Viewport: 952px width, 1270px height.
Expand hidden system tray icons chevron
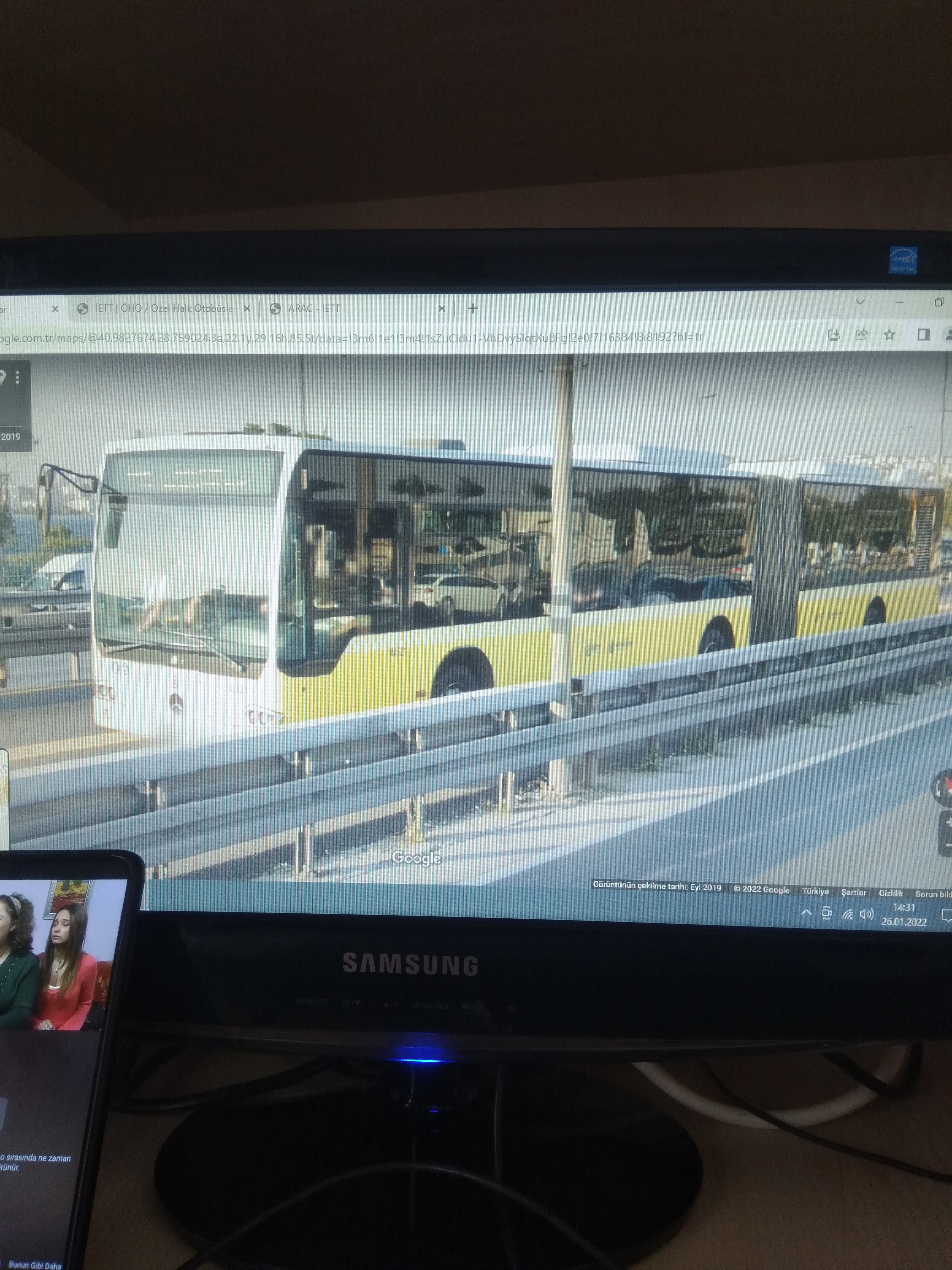(x=806, y=912)
